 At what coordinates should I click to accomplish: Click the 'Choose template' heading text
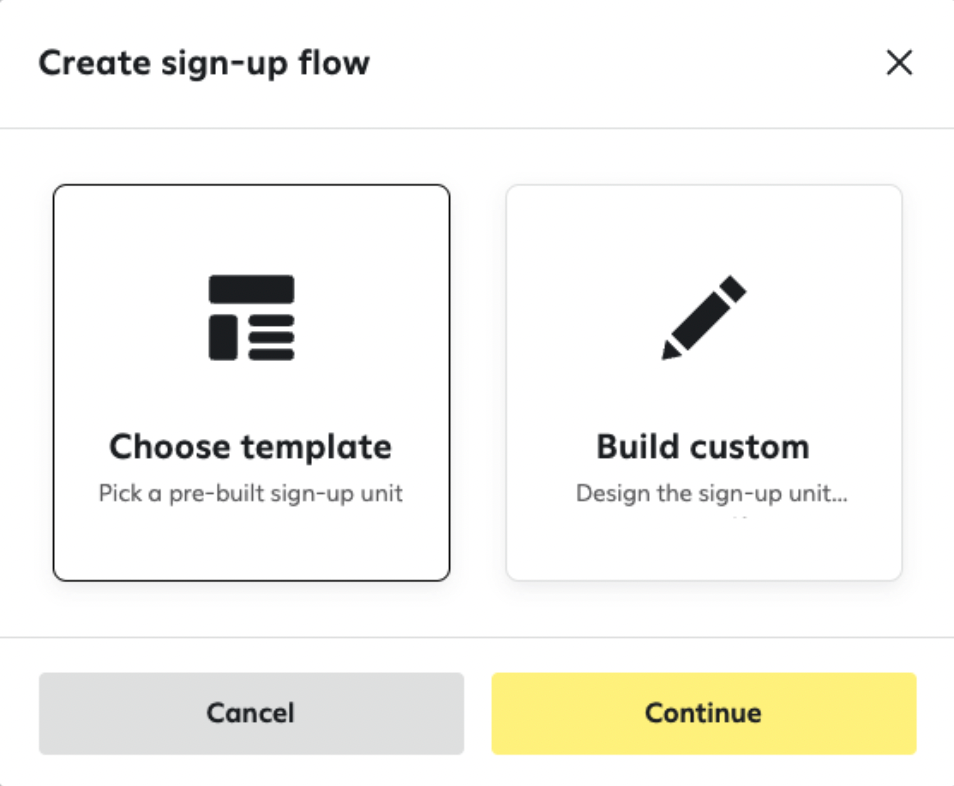click(x=251, y=447)
